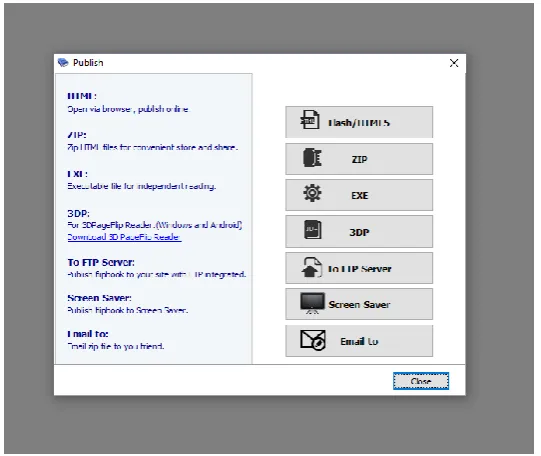Click the HTML: heading text

coord(82,96)
